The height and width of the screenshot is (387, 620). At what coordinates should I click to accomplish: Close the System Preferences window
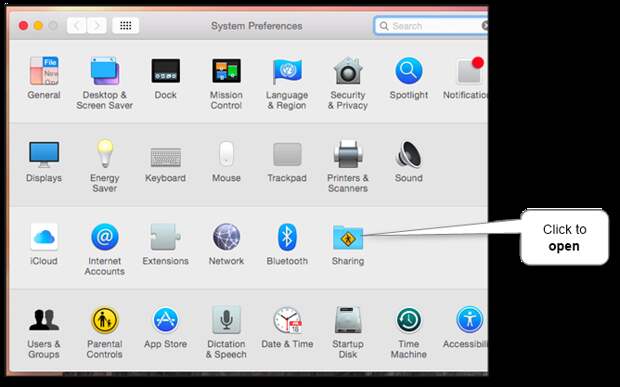coord(23,26)
